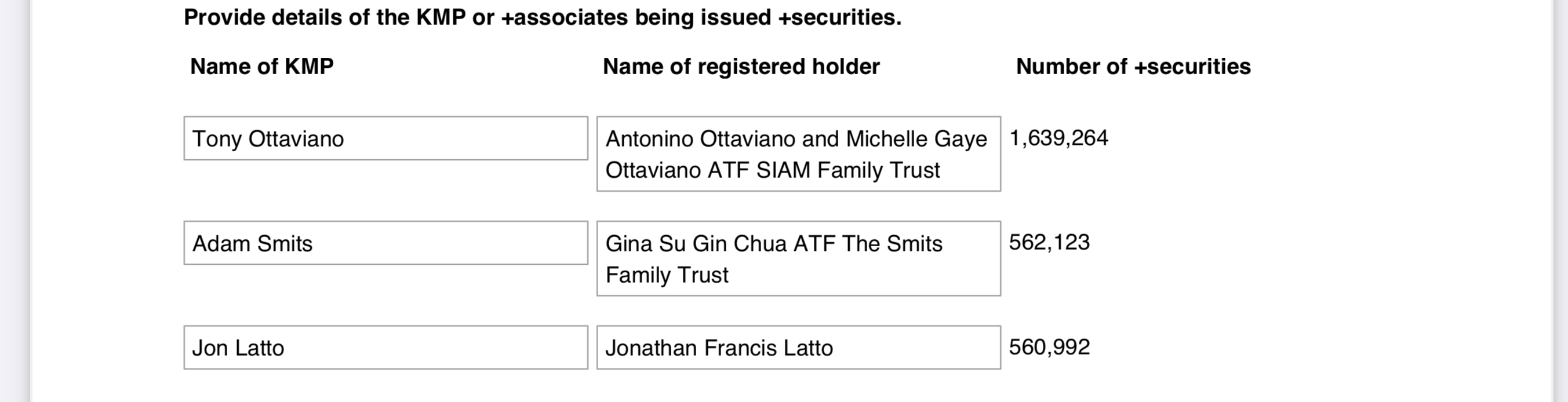Click the word 'Smits' in second KMP field
1568x402 pixels.
[284, 243]
